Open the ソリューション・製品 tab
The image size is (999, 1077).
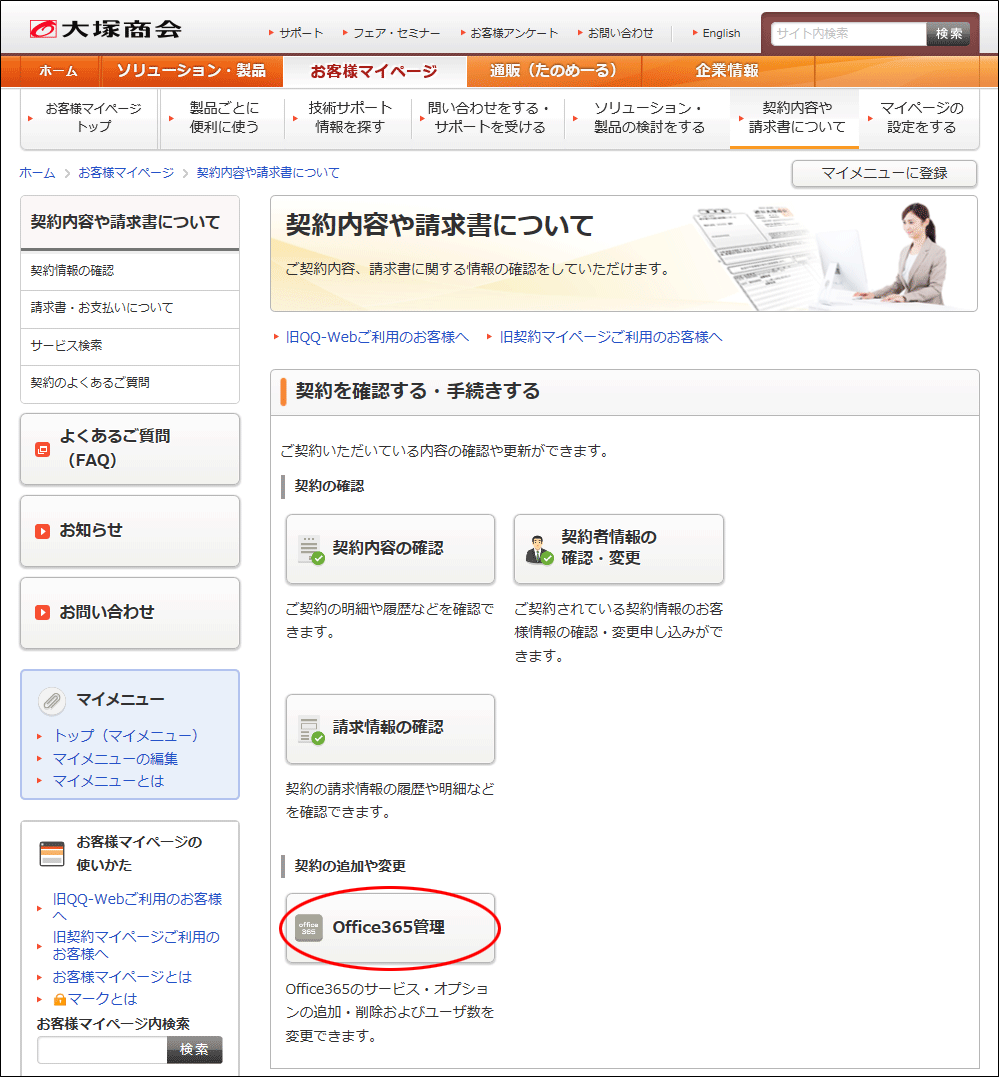tap(191, 71)
